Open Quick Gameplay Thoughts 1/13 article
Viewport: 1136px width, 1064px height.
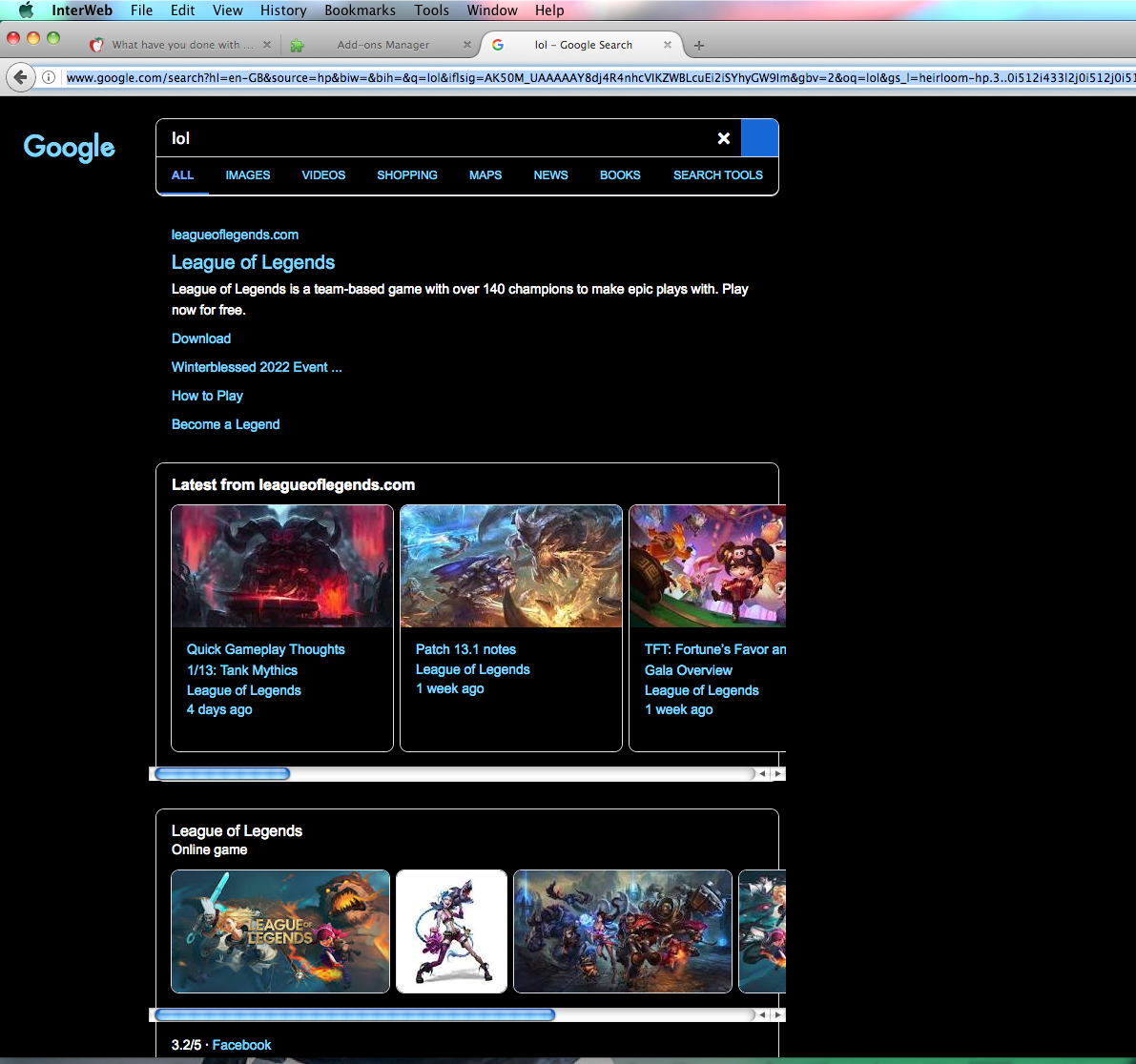pyautogui.click(x=266, y=660)
